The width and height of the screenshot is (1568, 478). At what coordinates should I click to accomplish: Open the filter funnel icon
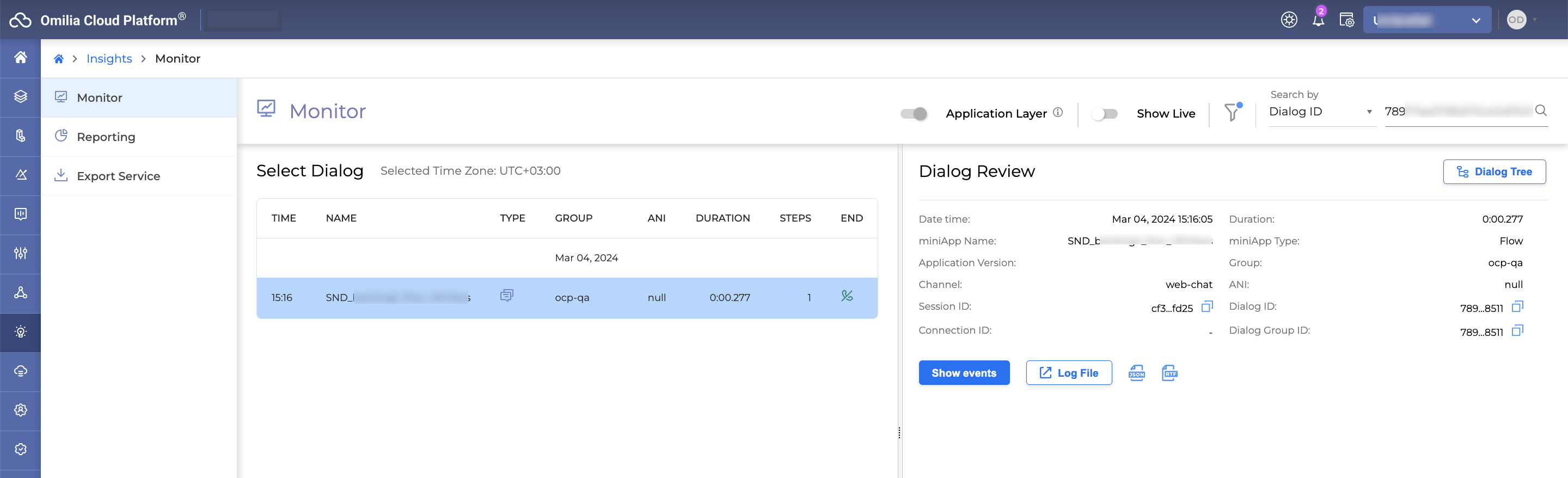(1232, 113)
